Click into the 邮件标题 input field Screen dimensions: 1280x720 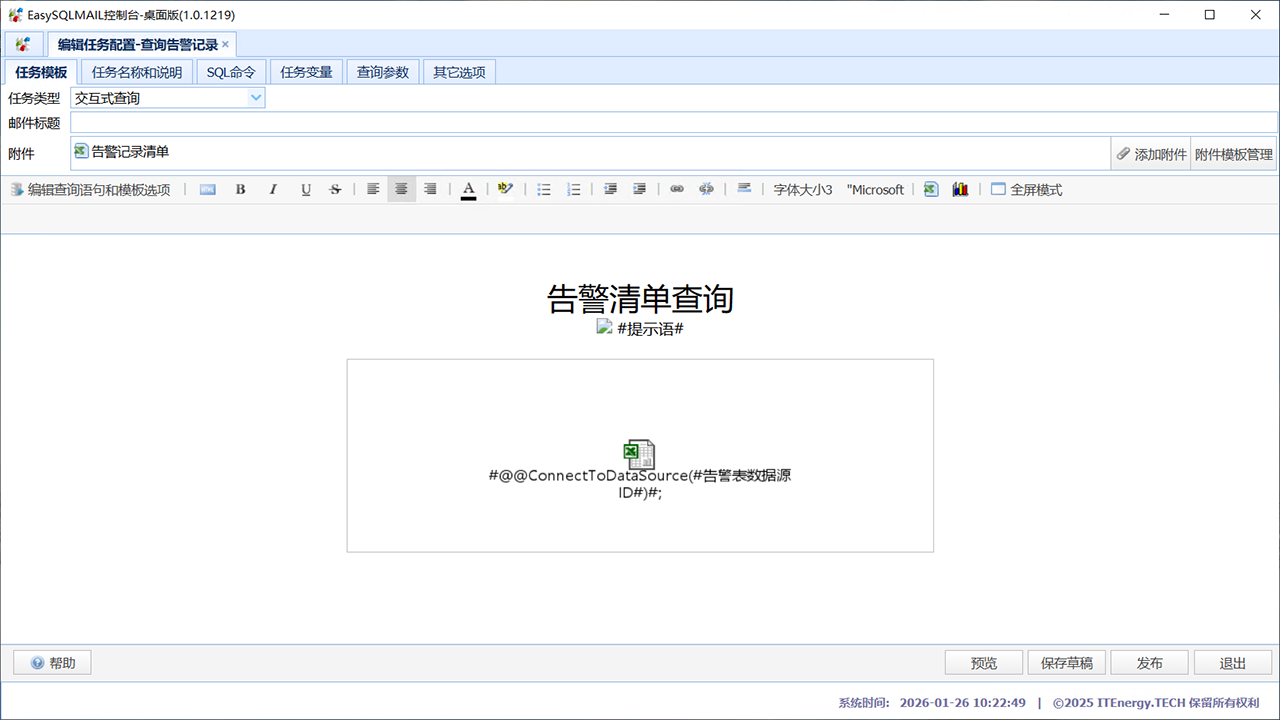(673, 122)
